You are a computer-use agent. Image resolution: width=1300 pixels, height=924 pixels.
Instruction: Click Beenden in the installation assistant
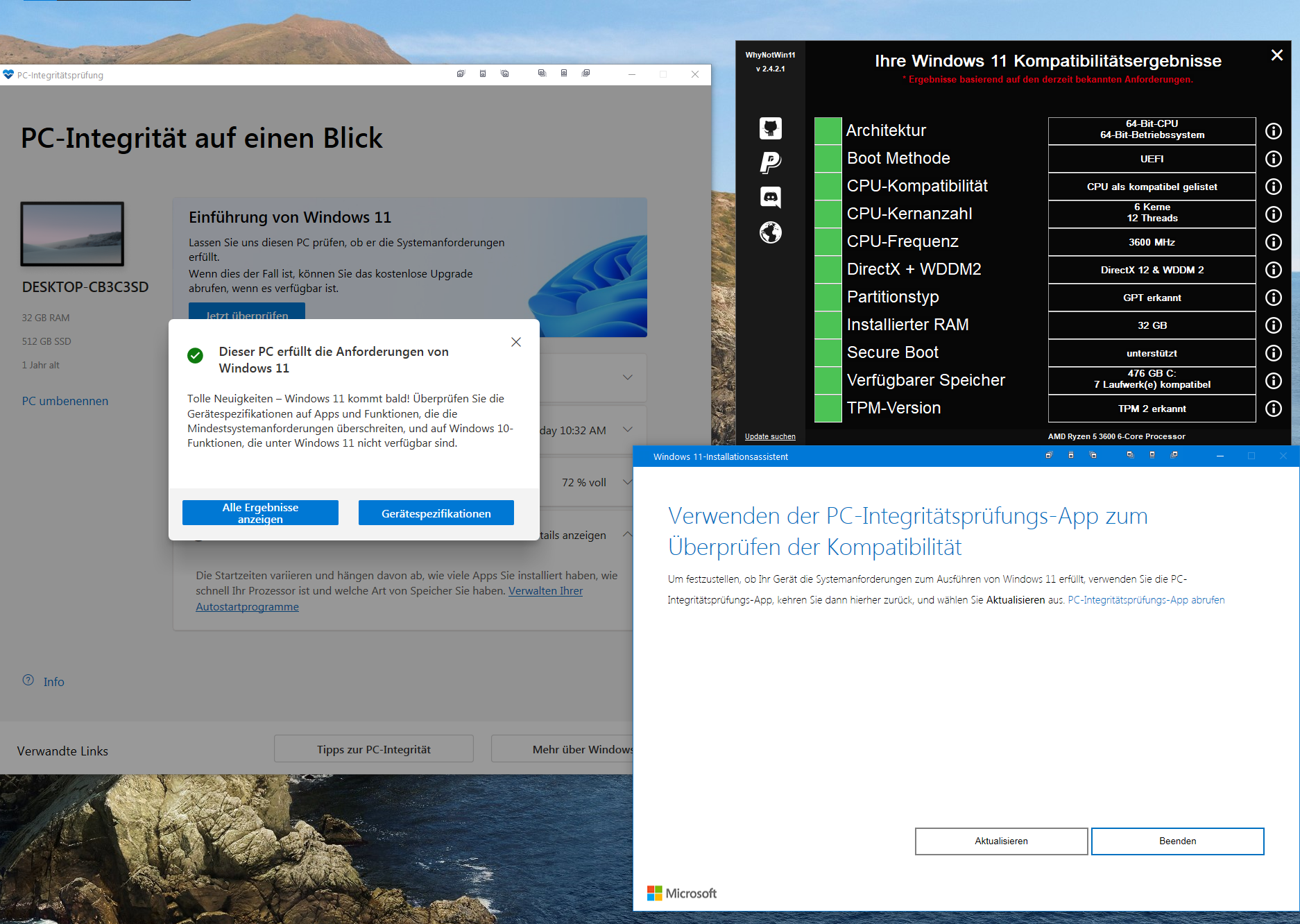pyautogui.click(x=1177, y=841)
